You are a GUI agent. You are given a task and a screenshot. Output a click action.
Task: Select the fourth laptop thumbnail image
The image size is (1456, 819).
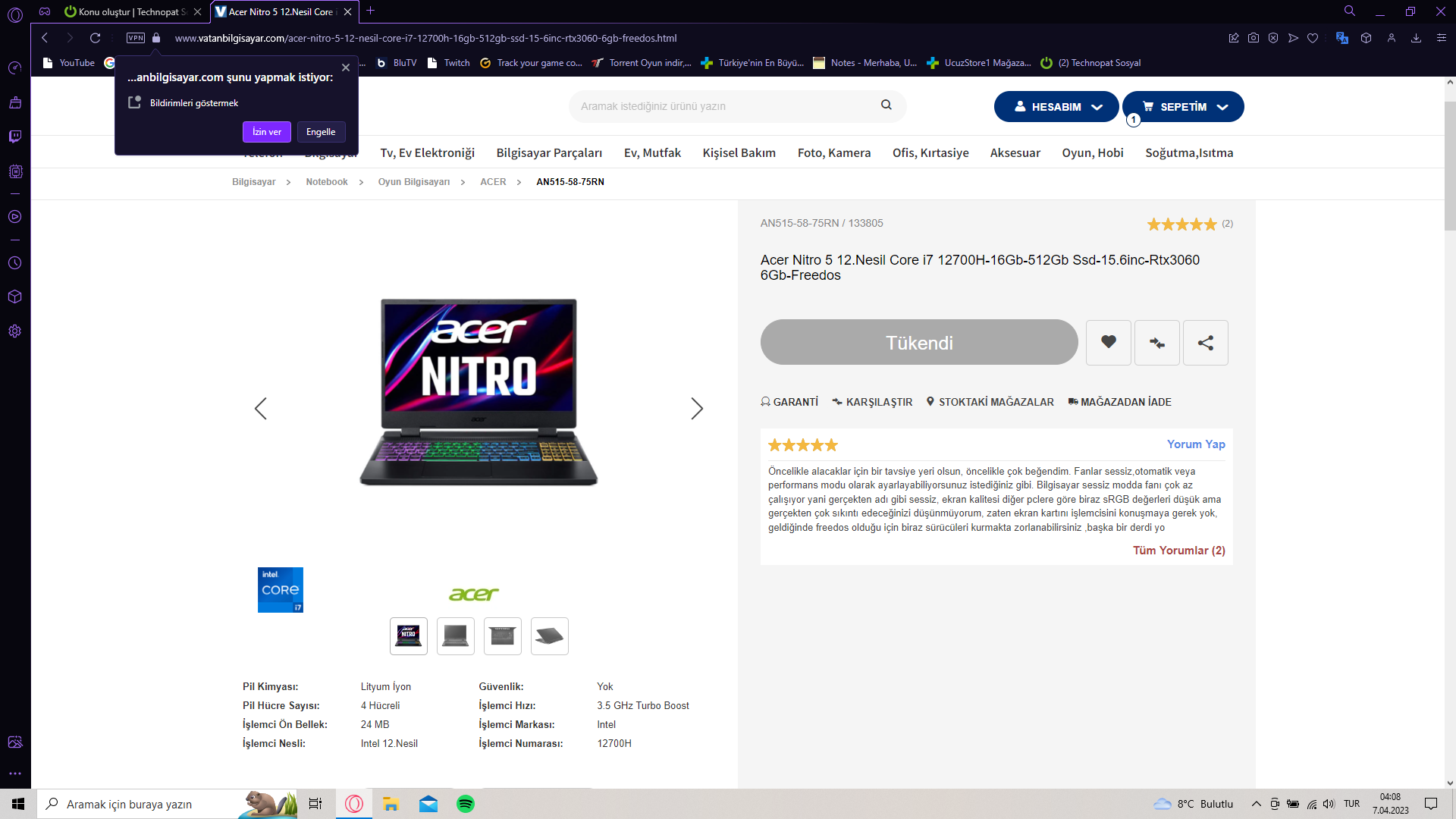coord(549,636)
